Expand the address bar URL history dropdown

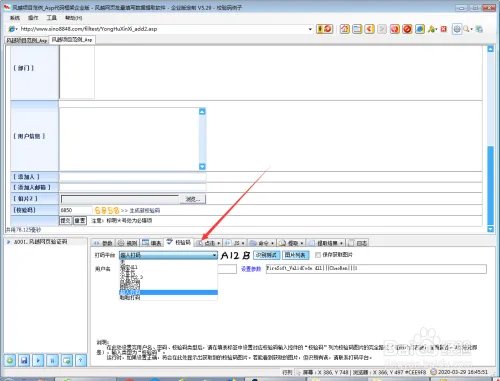(310, 29)
